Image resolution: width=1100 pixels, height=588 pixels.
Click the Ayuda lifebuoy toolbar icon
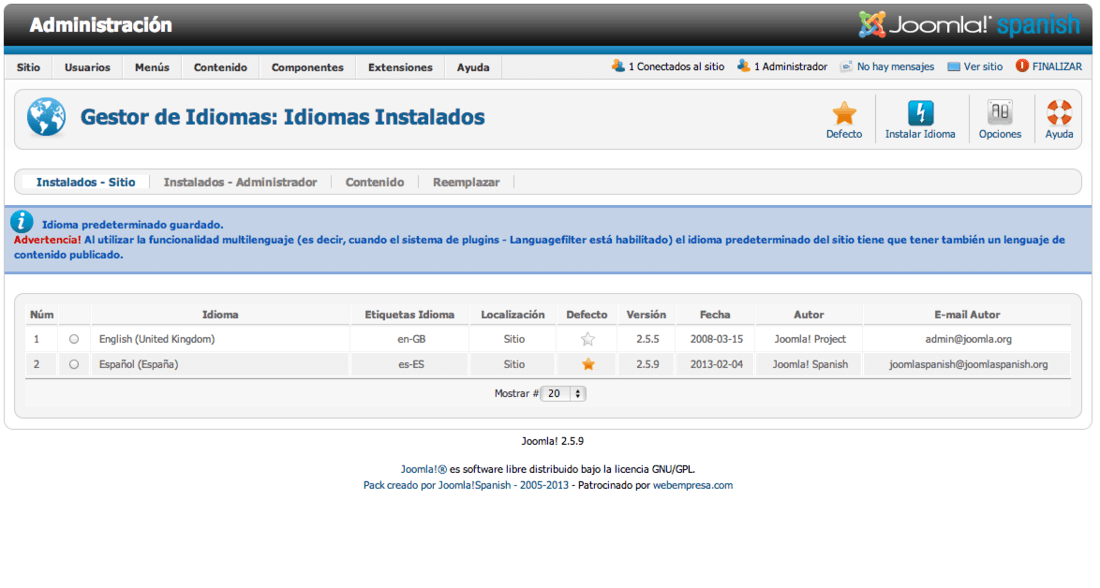1059,112
